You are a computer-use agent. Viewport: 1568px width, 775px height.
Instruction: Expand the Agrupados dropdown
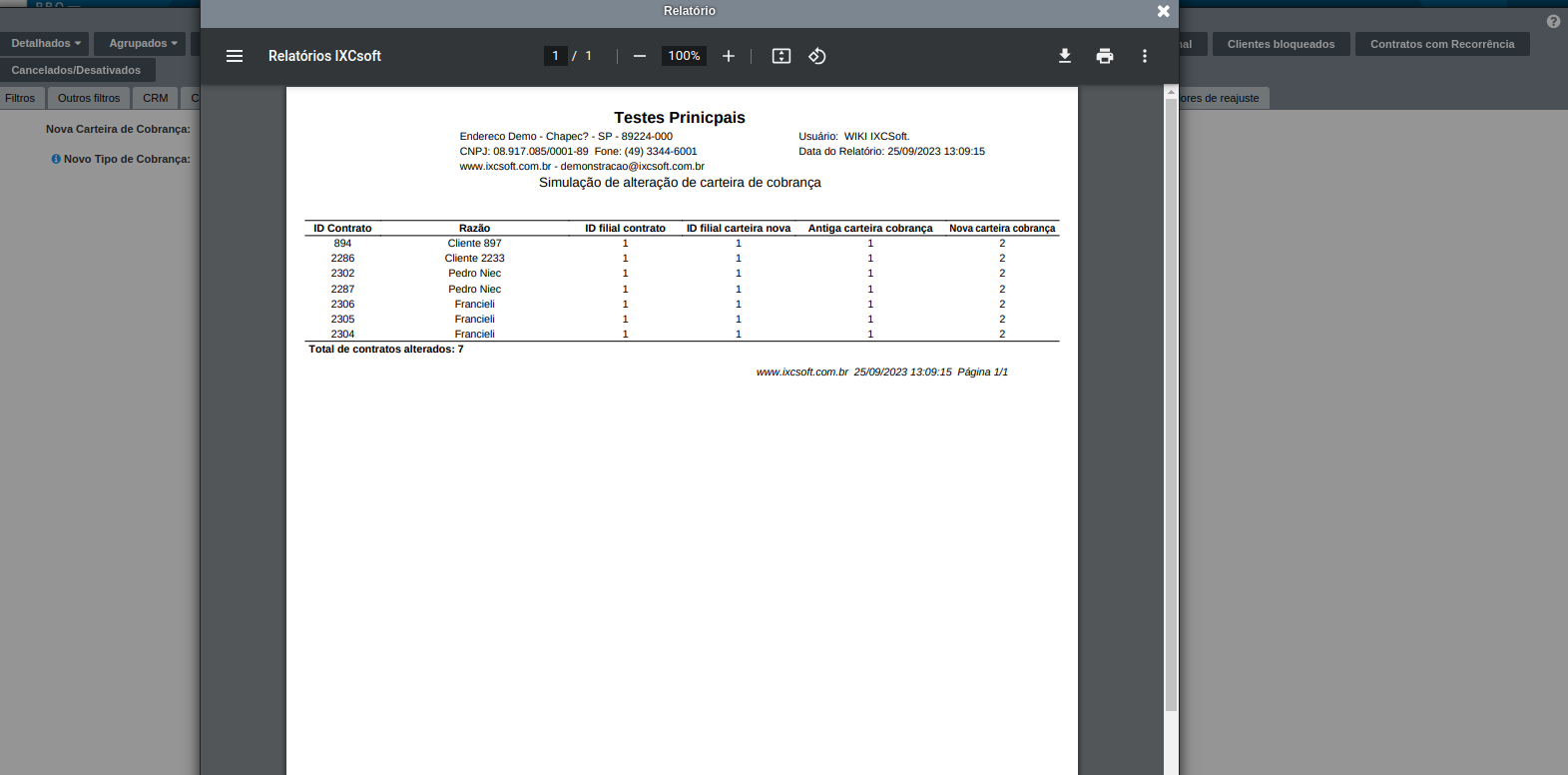point(142,44)
